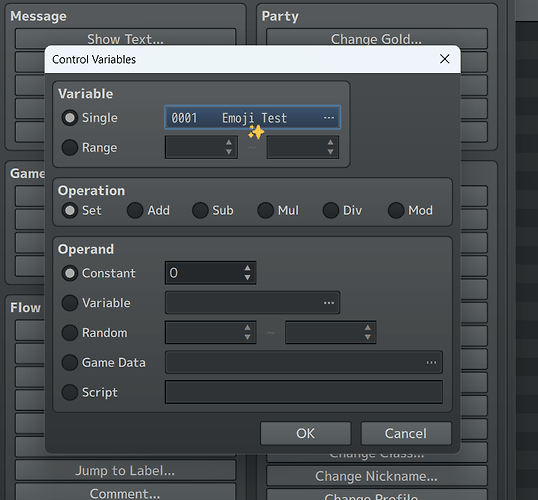This screenshot has width=538, height=500.
Task: Click Change Profile command button
Action: point(376,495)
